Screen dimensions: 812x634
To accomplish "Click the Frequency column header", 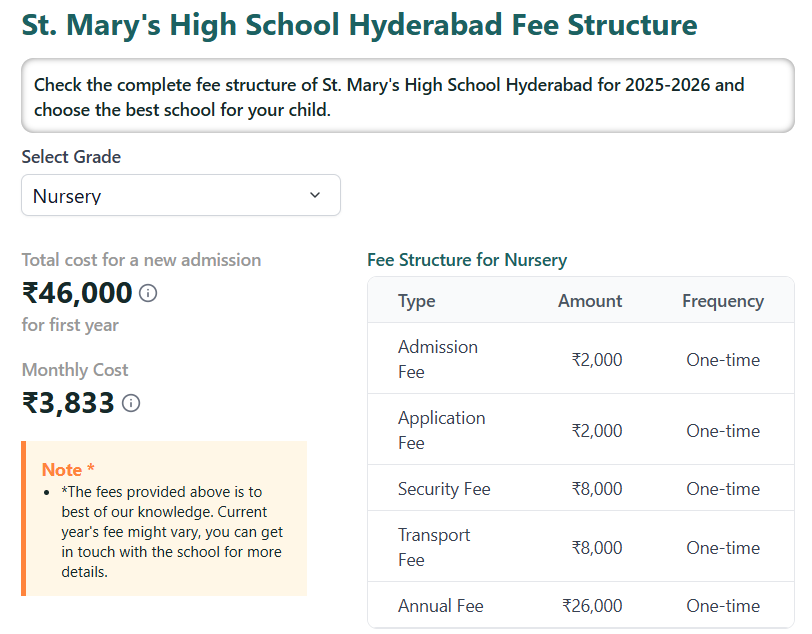I will click(722, 301).
